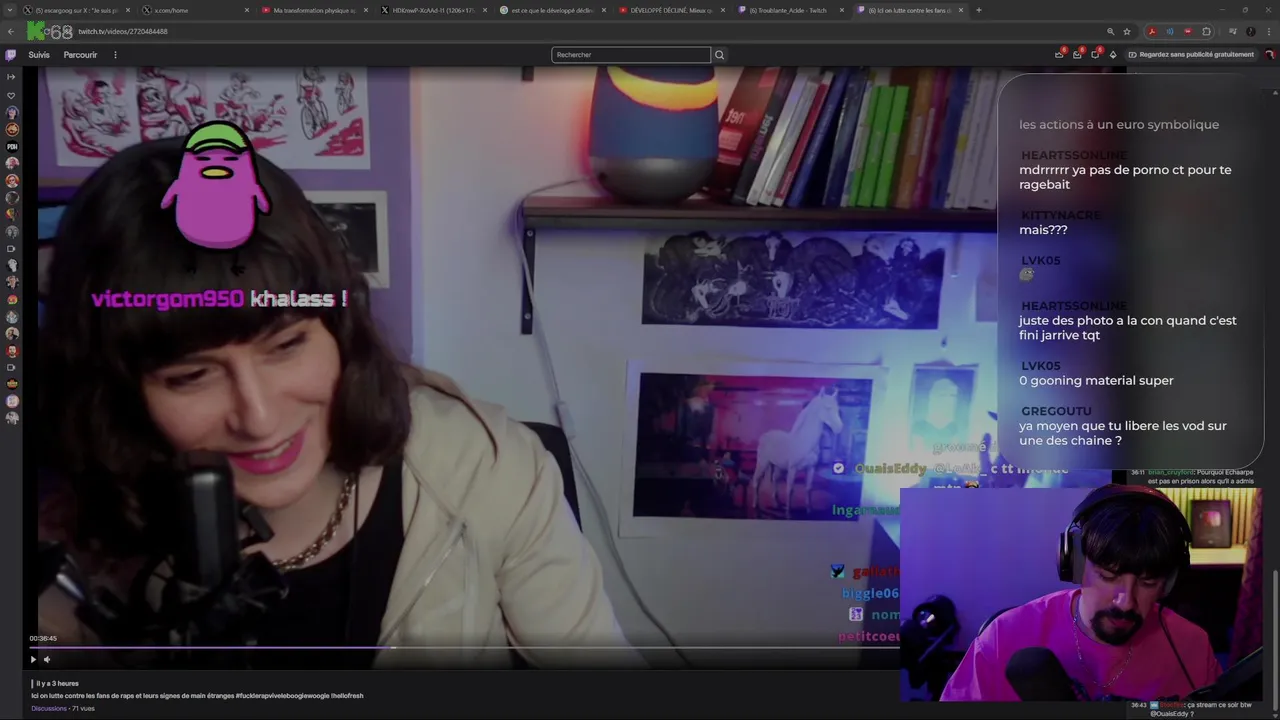Open the Twitch Prime loot crown icon

1059,55
